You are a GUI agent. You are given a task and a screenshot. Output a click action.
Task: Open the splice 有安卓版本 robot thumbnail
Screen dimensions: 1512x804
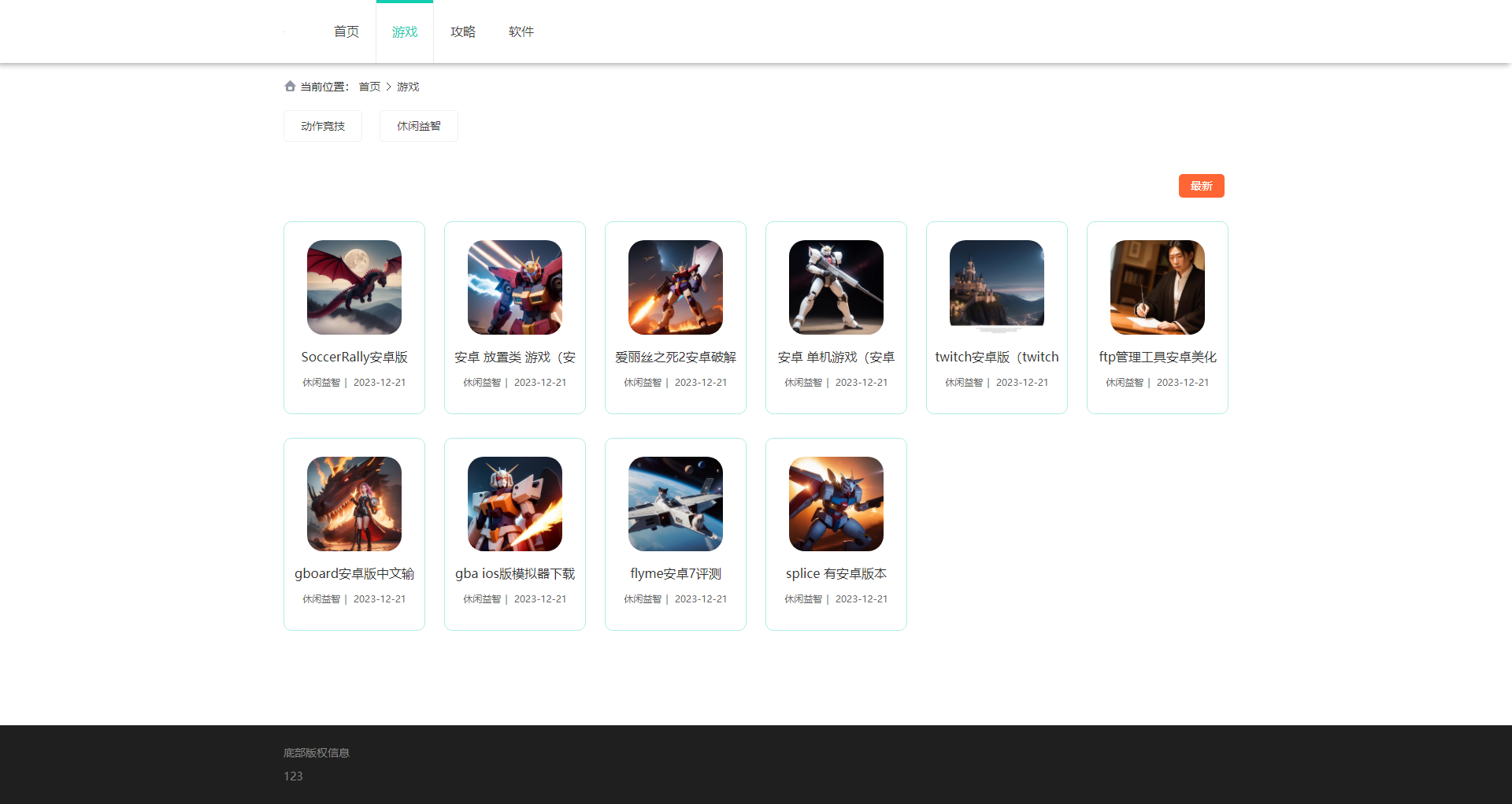pyautogui.click(x=836, y=504)
